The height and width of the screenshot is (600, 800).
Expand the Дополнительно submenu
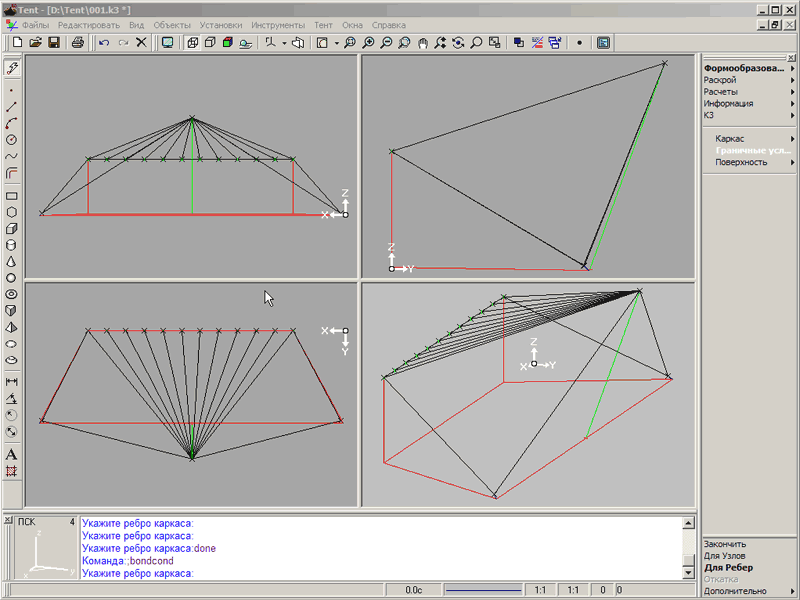point(749,591)
